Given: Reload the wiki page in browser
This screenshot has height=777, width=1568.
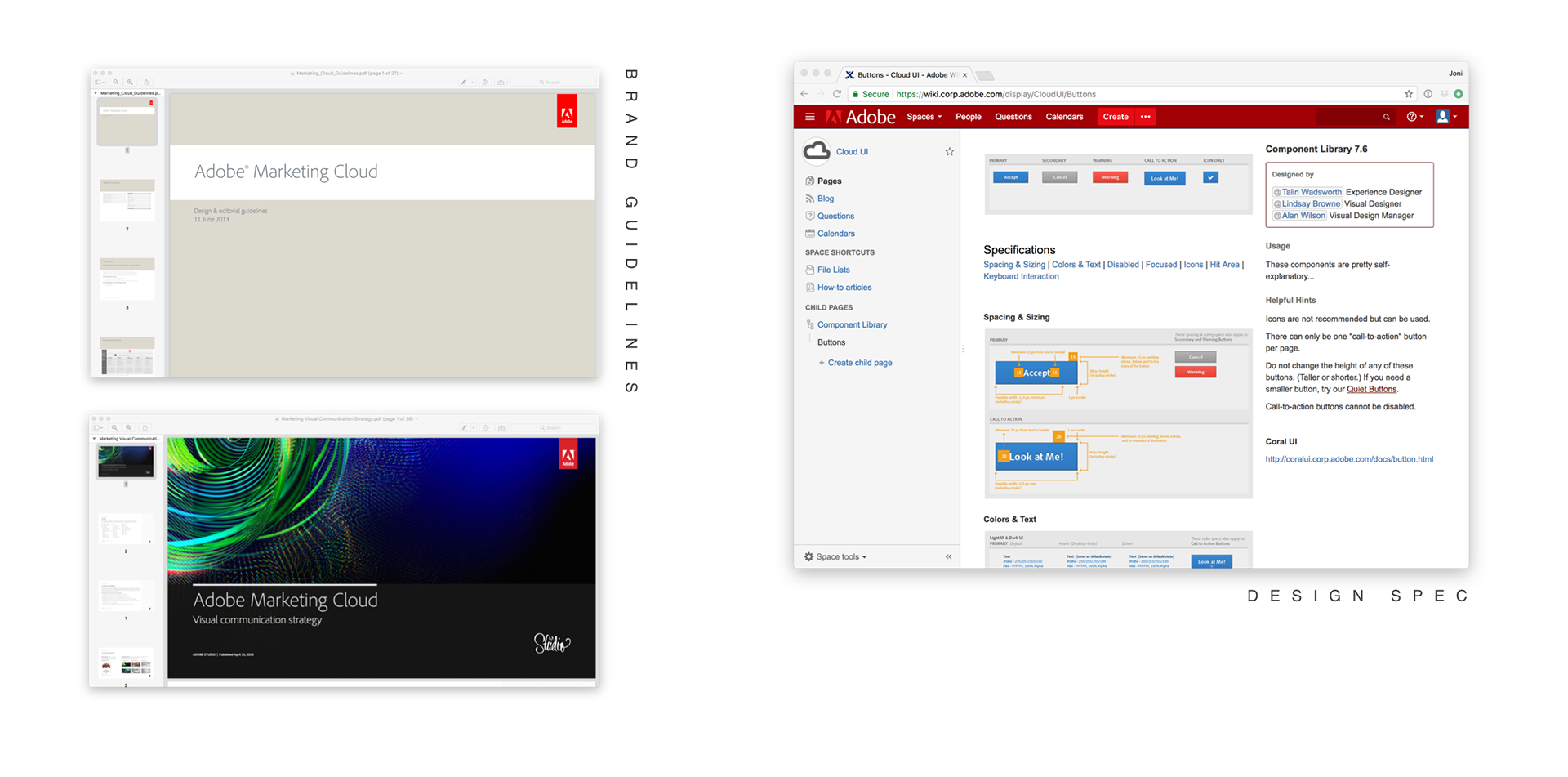Looking at the screenshot, I should click(x=837, y=94).
